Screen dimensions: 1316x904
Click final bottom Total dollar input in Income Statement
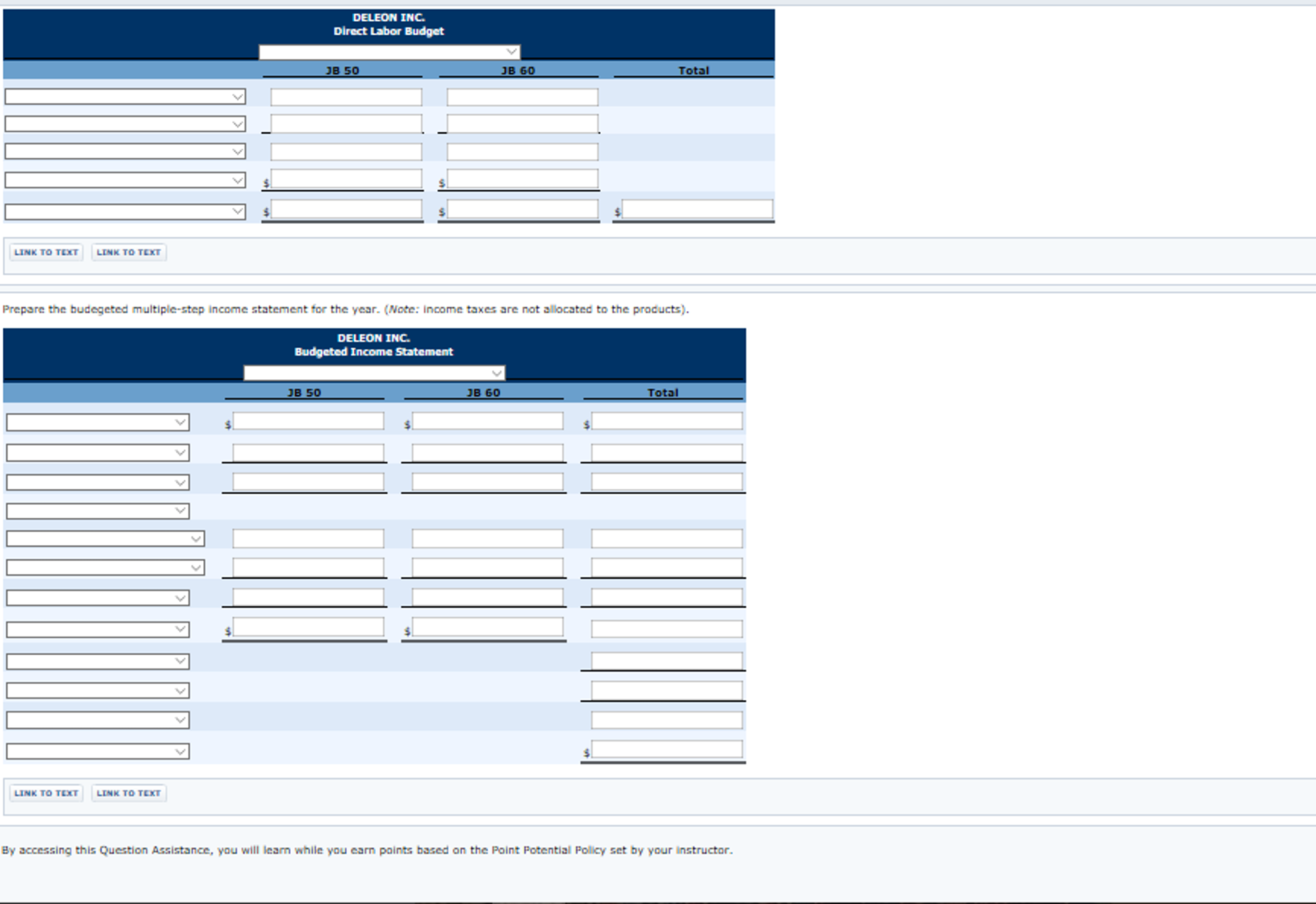coord(666,749)
